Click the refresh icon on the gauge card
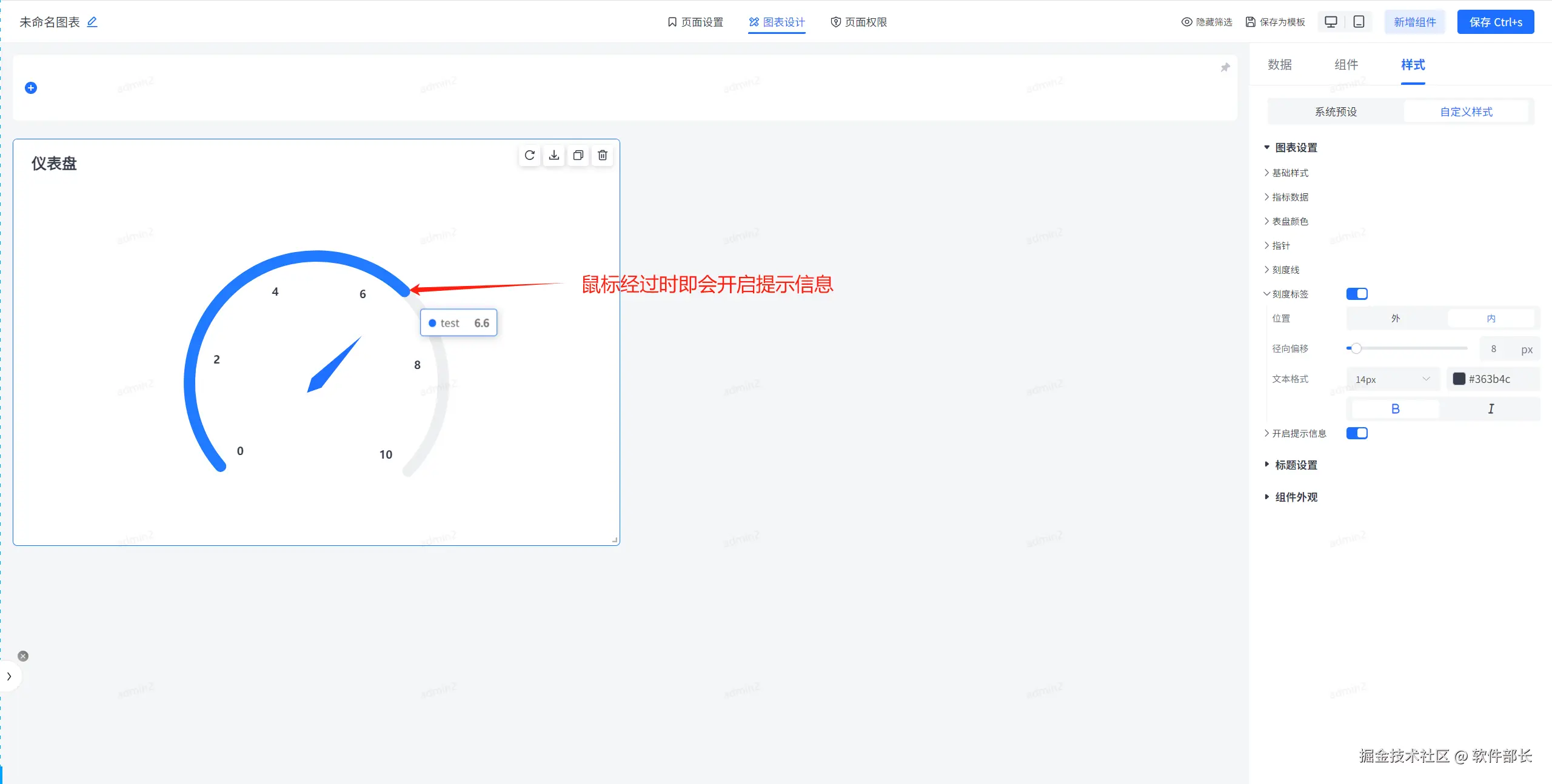Image resolution: width=1552 pixels, height=784 pixels. click(529, 155)
